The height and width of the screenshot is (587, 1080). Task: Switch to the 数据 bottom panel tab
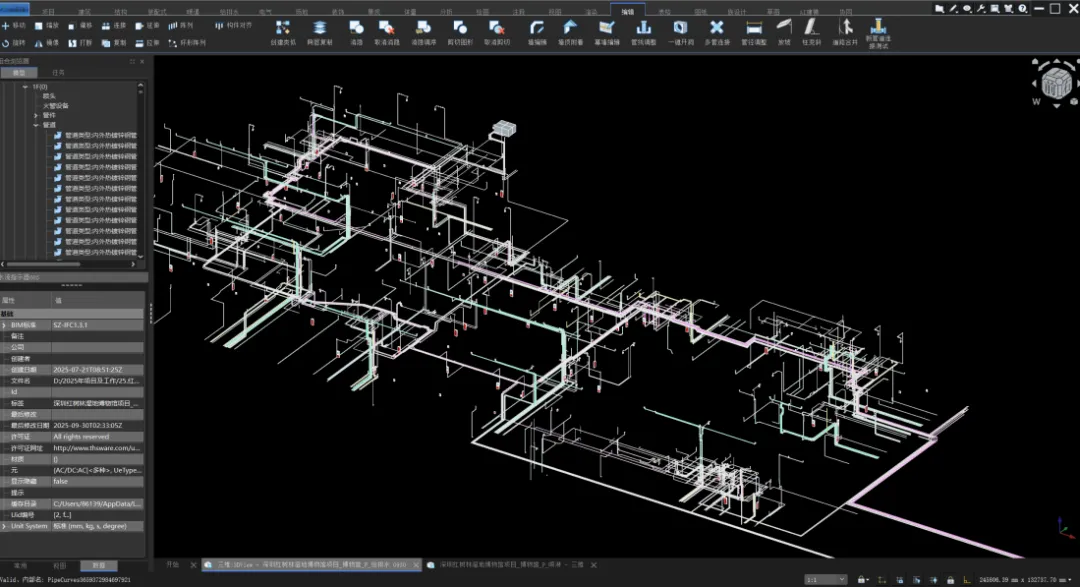click(x=99, y=565)
